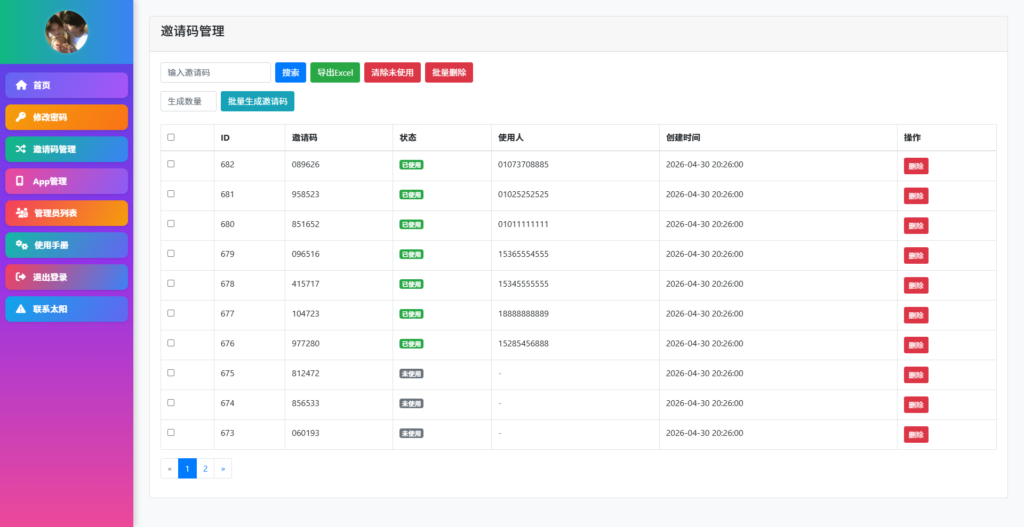
Task: Open 管理员列表 menu item
Action: tap(67, 213)
